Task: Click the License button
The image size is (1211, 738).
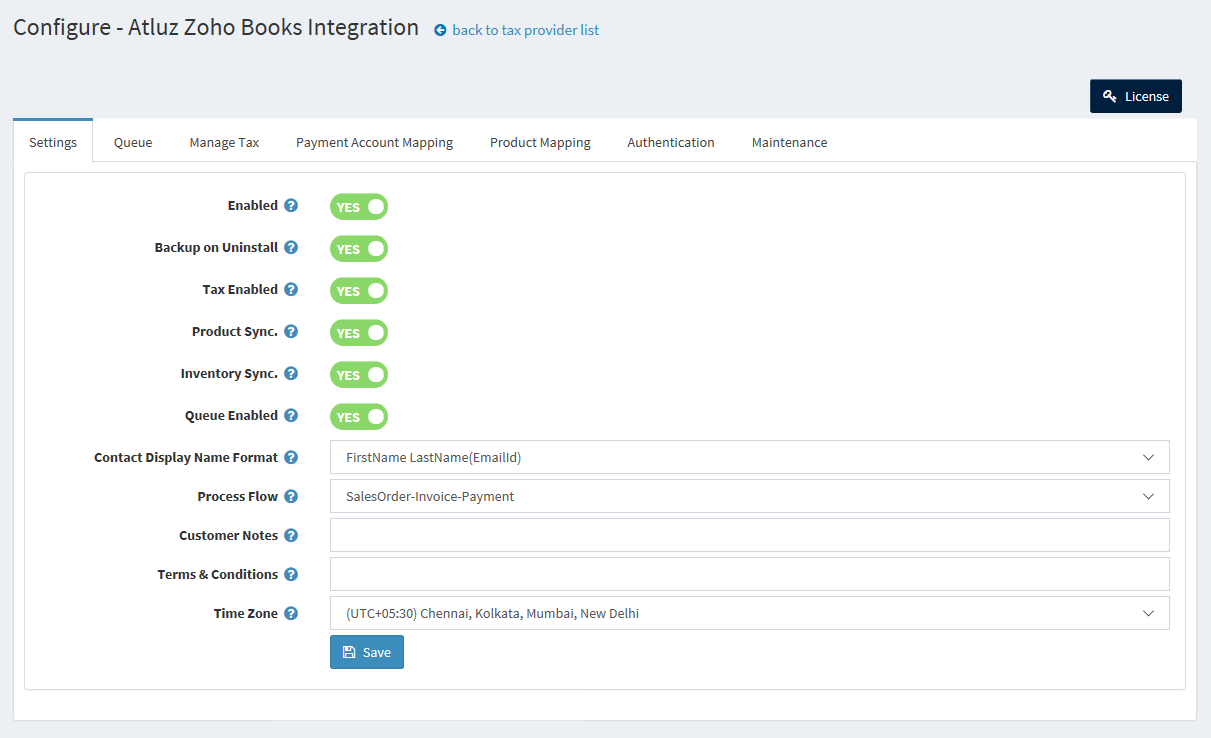Action: [1136, 96]
